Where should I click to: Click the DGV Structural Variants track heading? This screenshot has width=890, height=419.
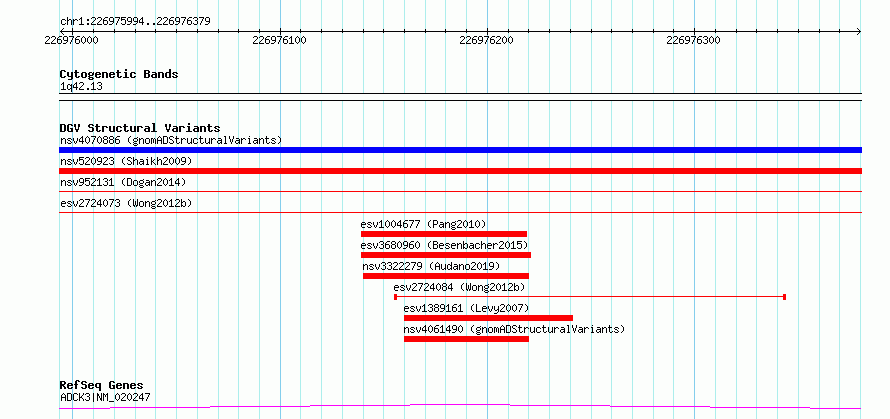click(140, 128)
